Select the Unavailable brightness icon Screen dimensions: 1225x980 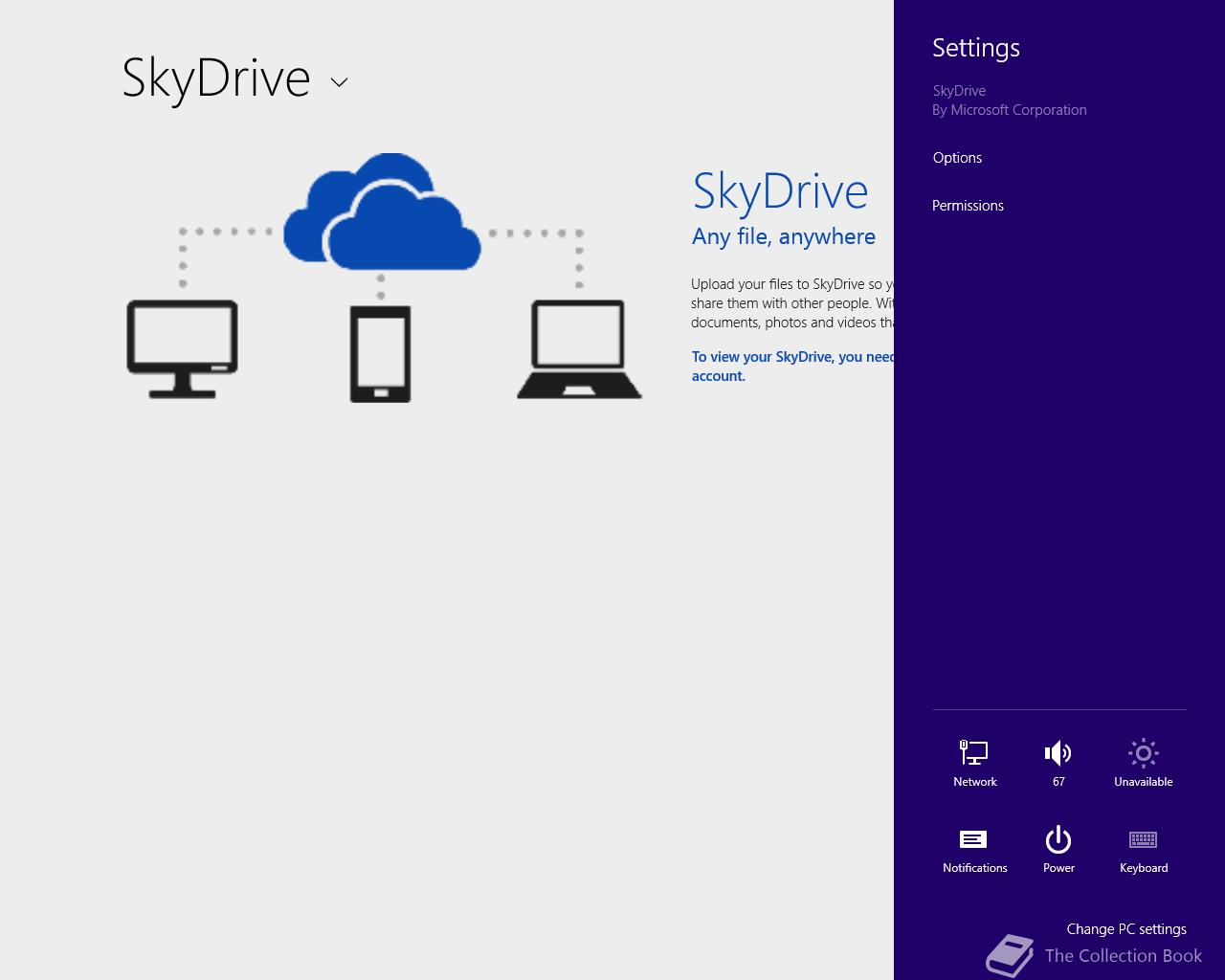click(x=1143, y=763)
